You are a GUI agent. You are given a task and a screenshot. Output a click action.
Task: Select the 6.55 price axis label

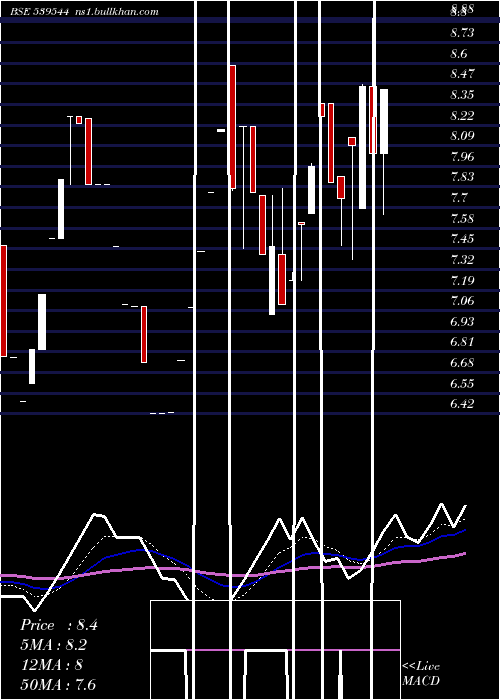coord(462,384)
